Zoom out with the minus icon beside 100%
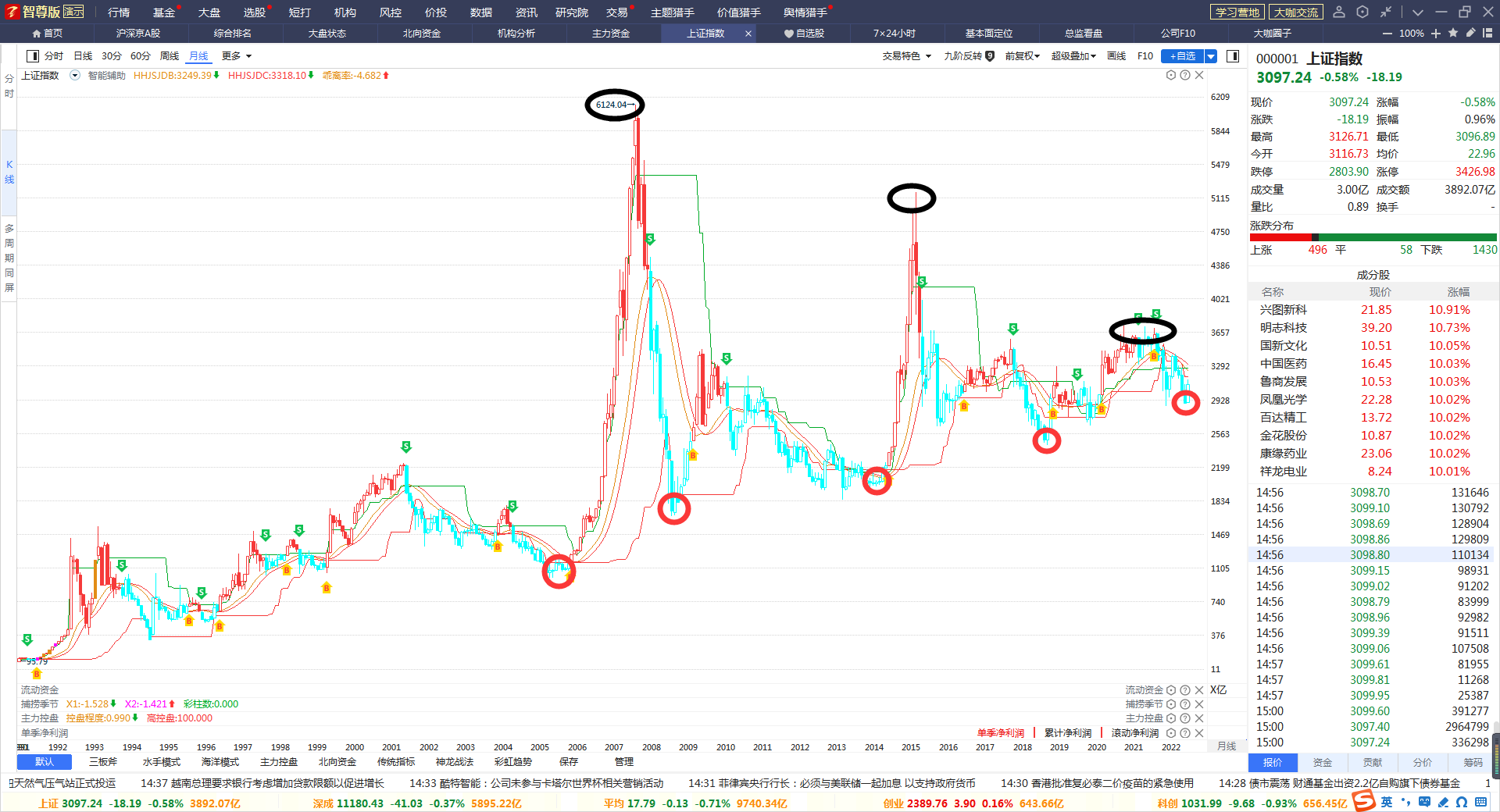This screenshot has height=812, width=1500. click(1387, 34)
